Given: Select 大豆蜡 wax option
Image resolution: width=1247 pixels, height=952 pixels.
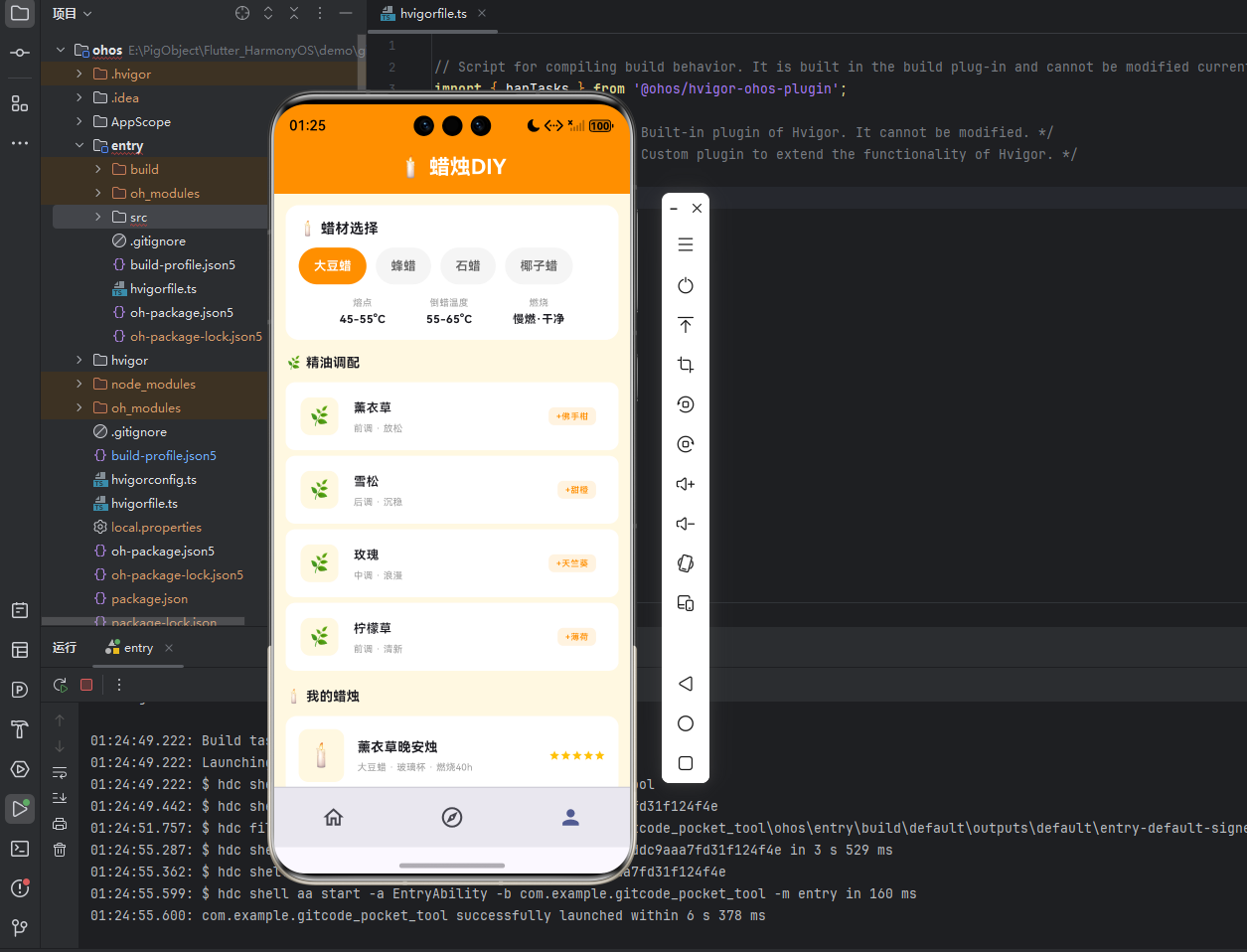Looking at the screenshot, I should 333,266.
